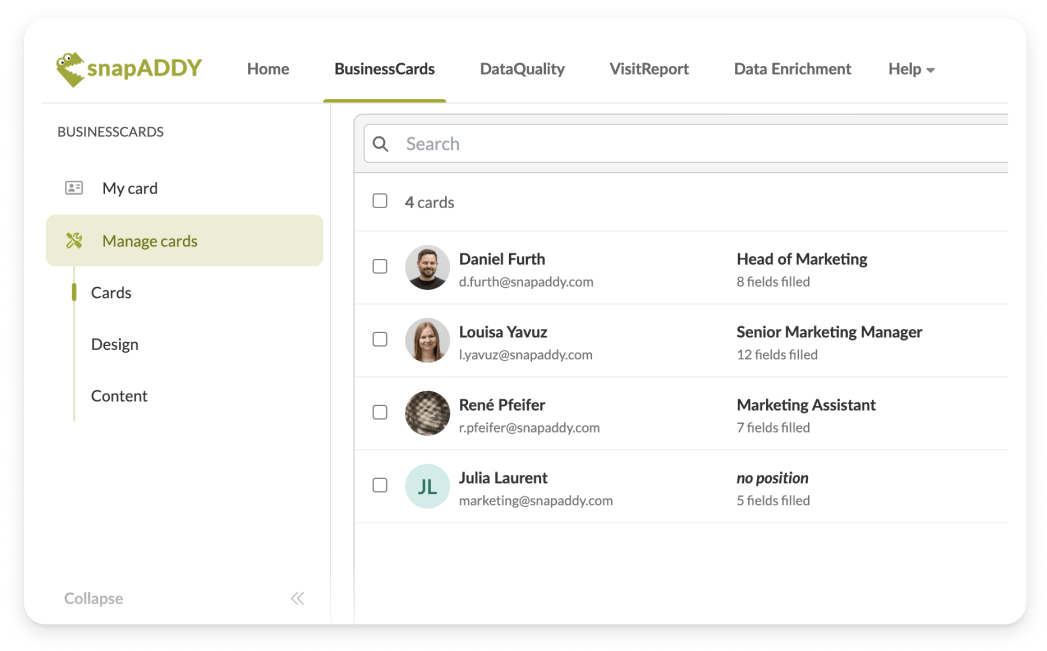Open the VisitReport tab
1047x651 pixels.
[x=649, y=69]
